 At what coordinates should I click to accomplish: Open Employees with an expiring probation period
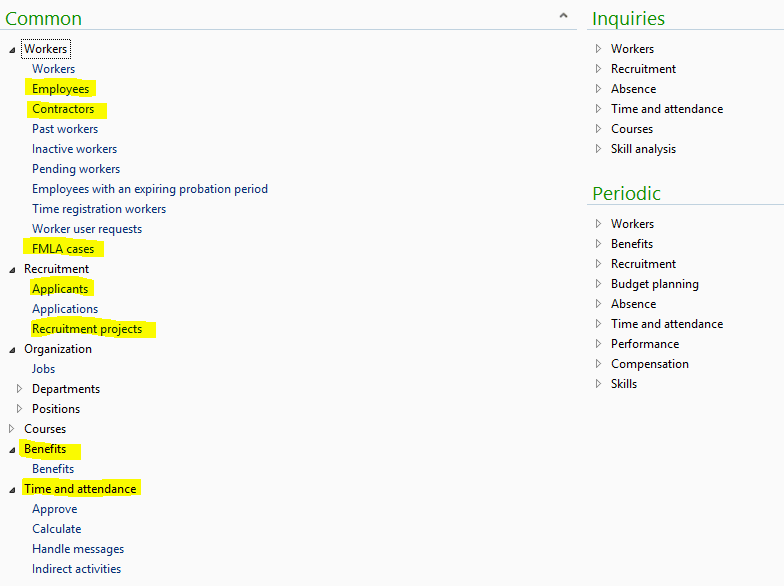click(149, 189)
